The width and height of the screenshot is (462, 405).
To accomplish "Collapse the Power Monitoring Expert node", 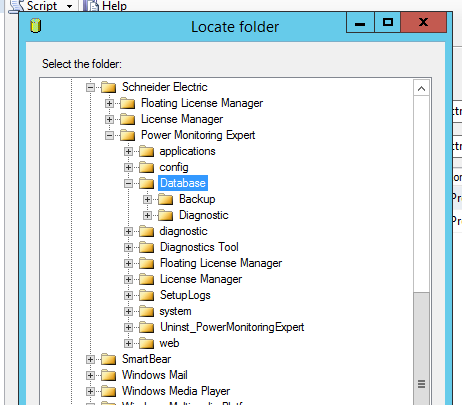I will pos(109,135).
